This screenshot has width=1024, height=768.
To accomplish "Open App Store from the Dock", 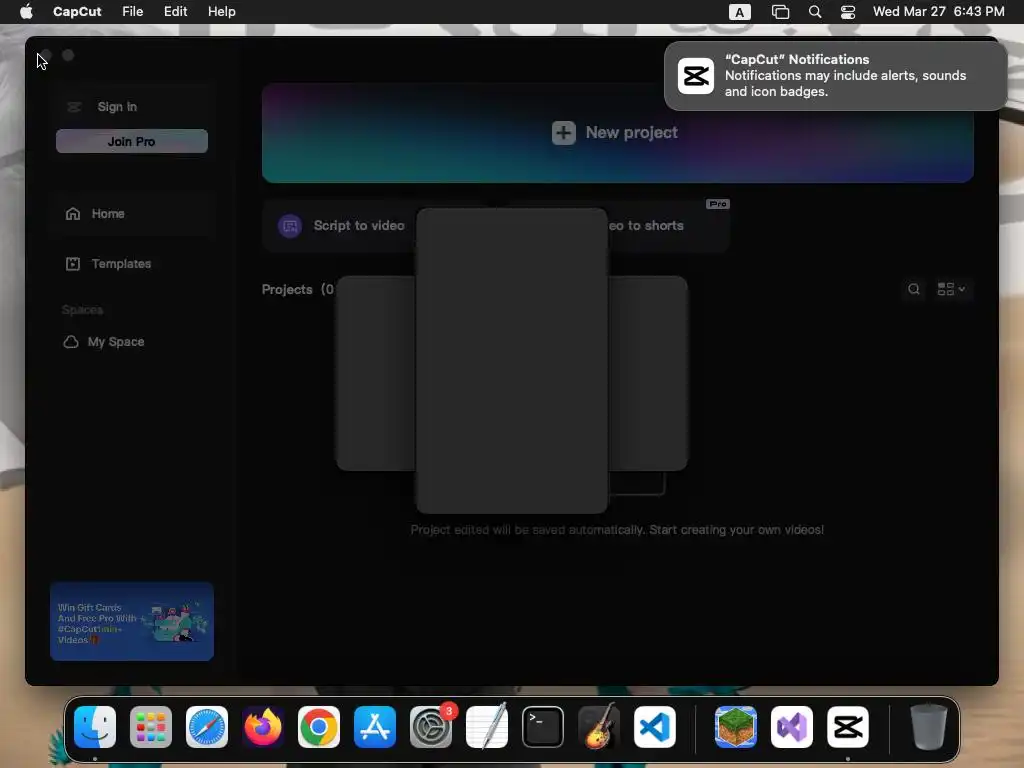I will pos(375,727).
